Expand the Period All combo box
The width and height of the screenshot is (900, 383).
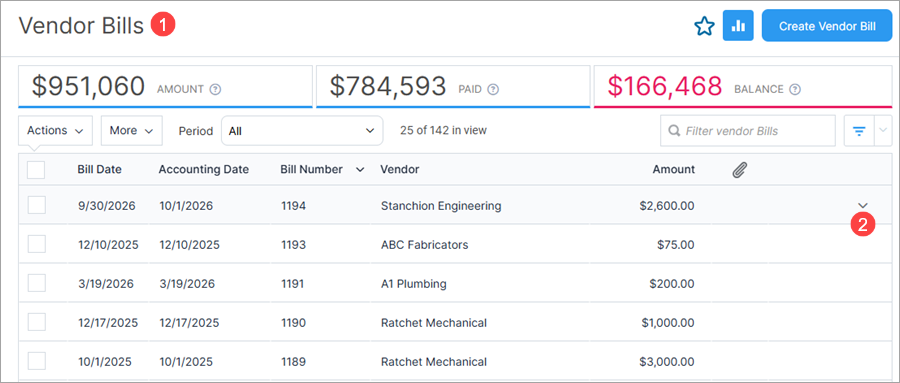[302, 131]
